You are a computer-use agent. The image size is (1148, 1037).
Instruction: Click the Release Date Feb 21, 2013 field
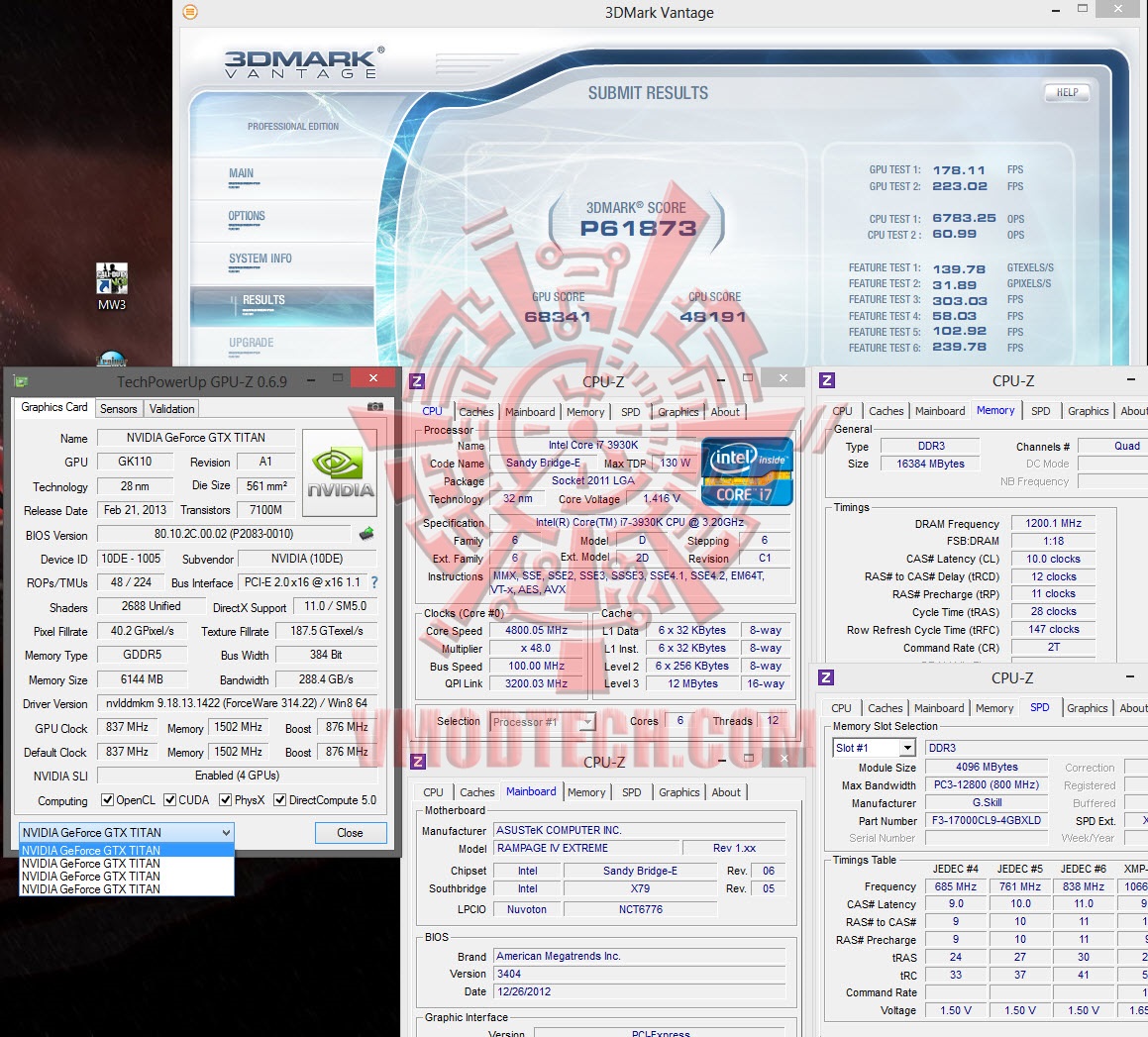135,510
